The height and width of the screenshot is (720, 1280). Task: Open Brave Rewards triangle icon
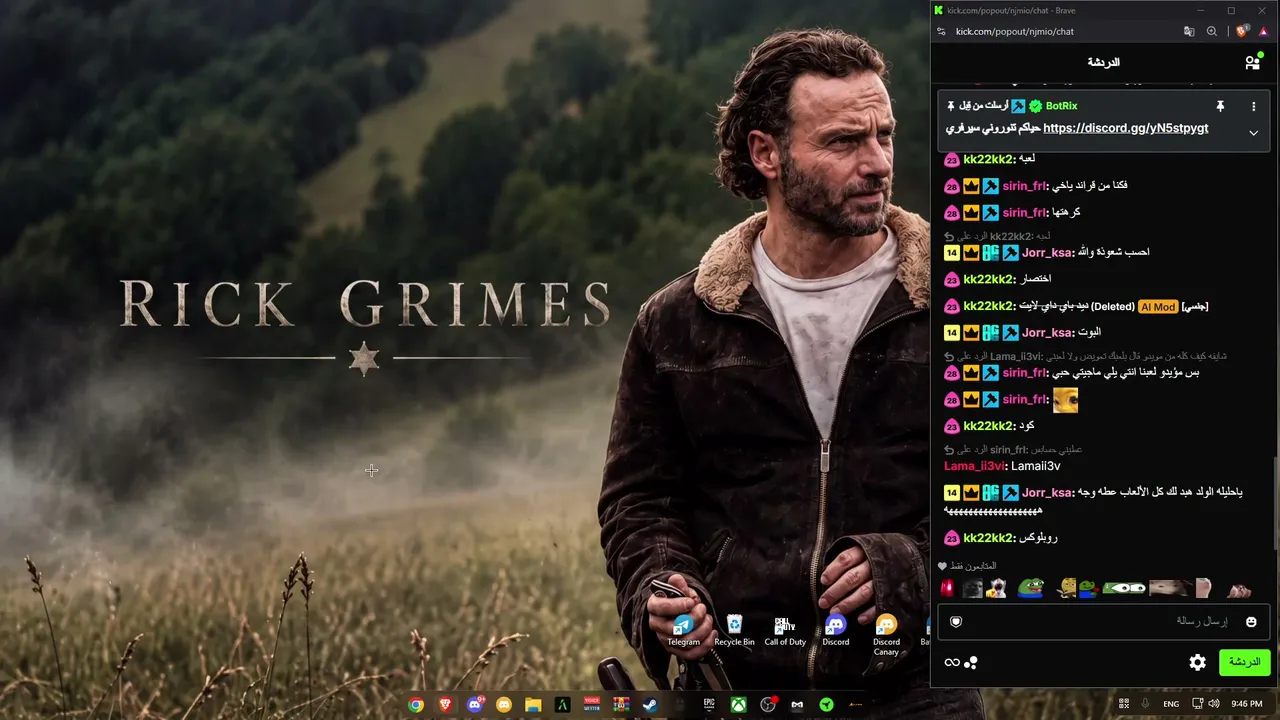pyautogui.click(x=1263, y=31)
